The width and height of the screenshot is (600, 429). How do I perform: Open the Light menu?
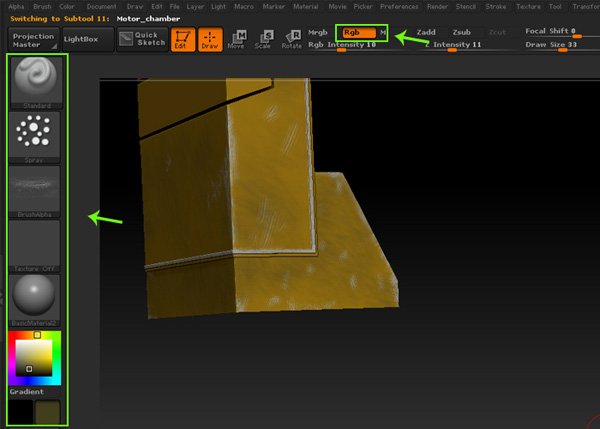(218, 7)
